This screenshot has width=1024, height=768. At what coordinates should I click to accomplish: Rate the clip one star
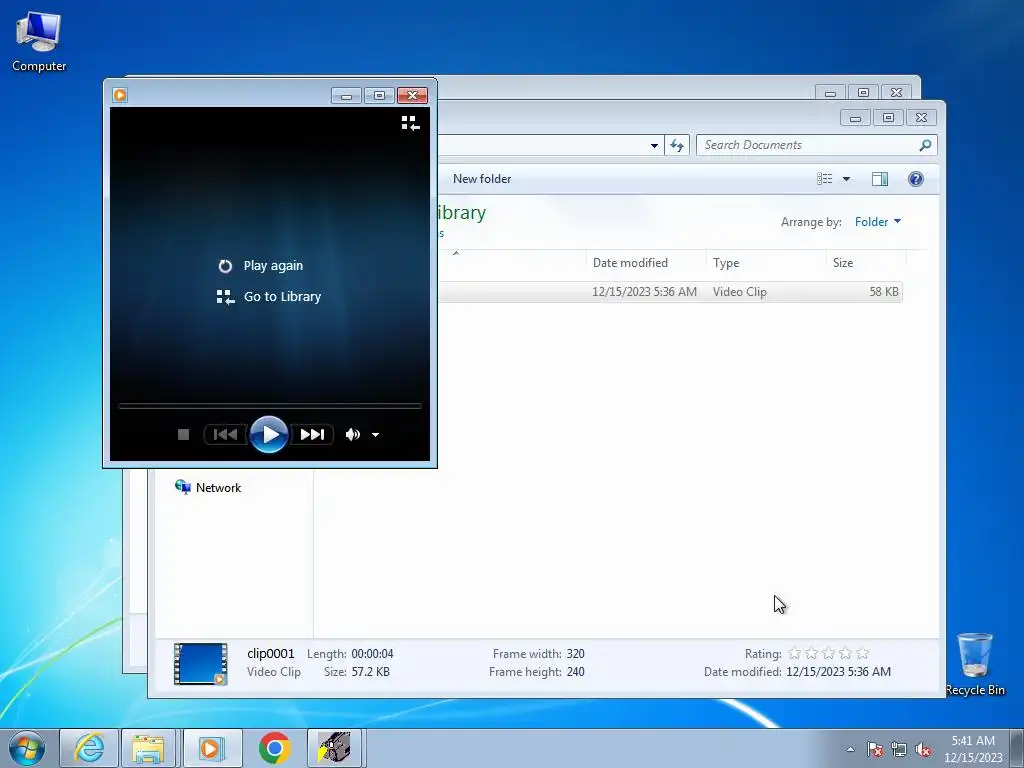click(795, 653)
